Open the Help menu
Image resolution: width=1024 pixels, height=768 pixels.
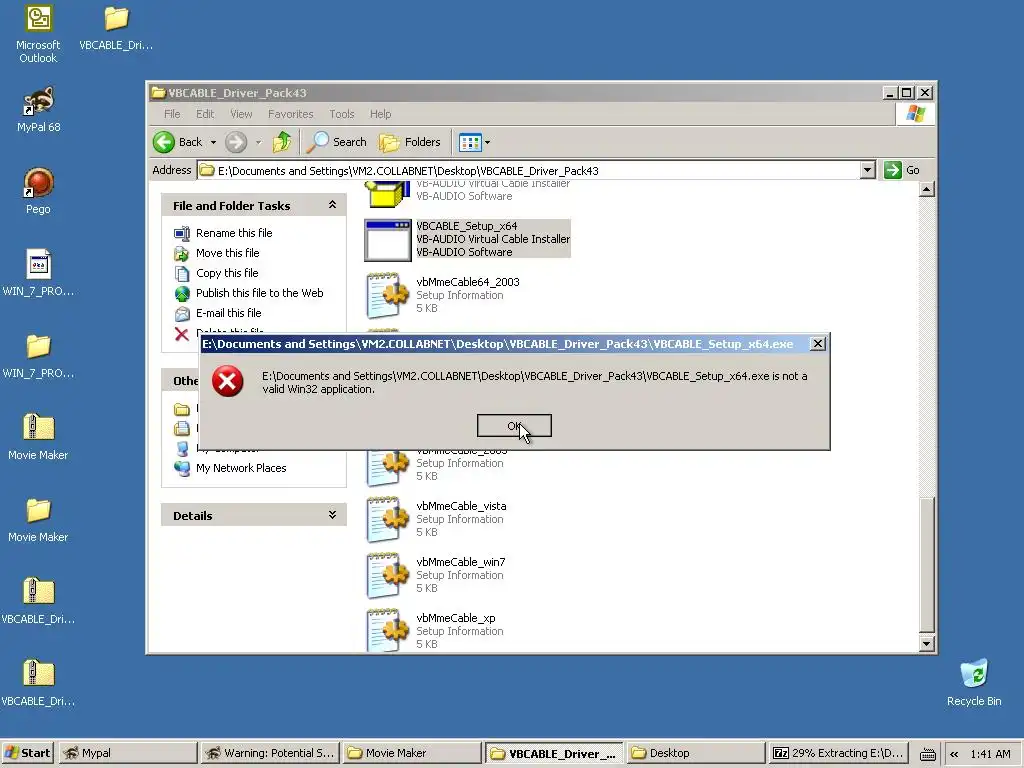[380, 114]
